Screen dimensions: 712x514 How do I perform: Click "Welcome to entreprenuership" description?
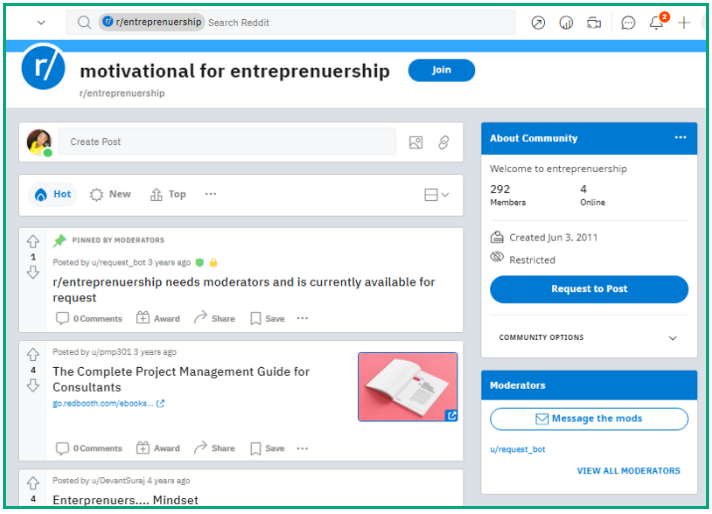point(558,169)
